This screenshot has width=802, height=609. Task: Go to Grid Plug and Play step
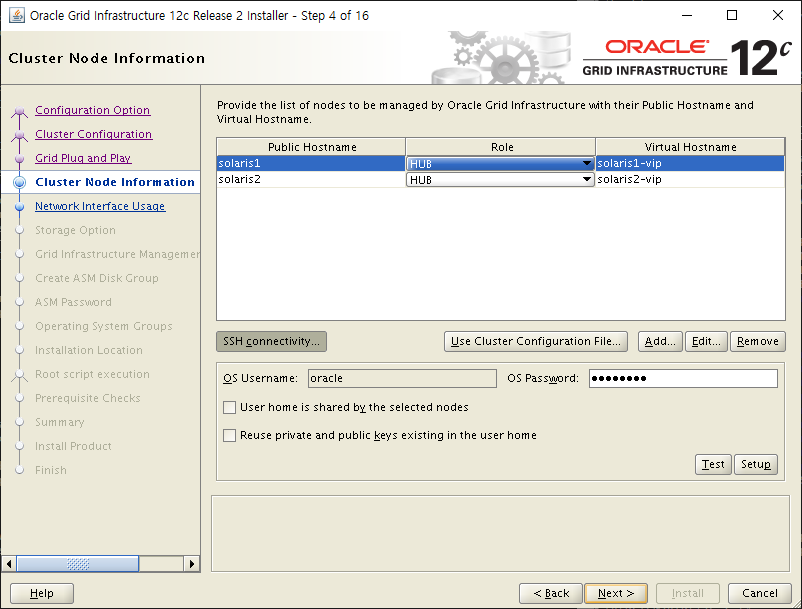point(83,159)
